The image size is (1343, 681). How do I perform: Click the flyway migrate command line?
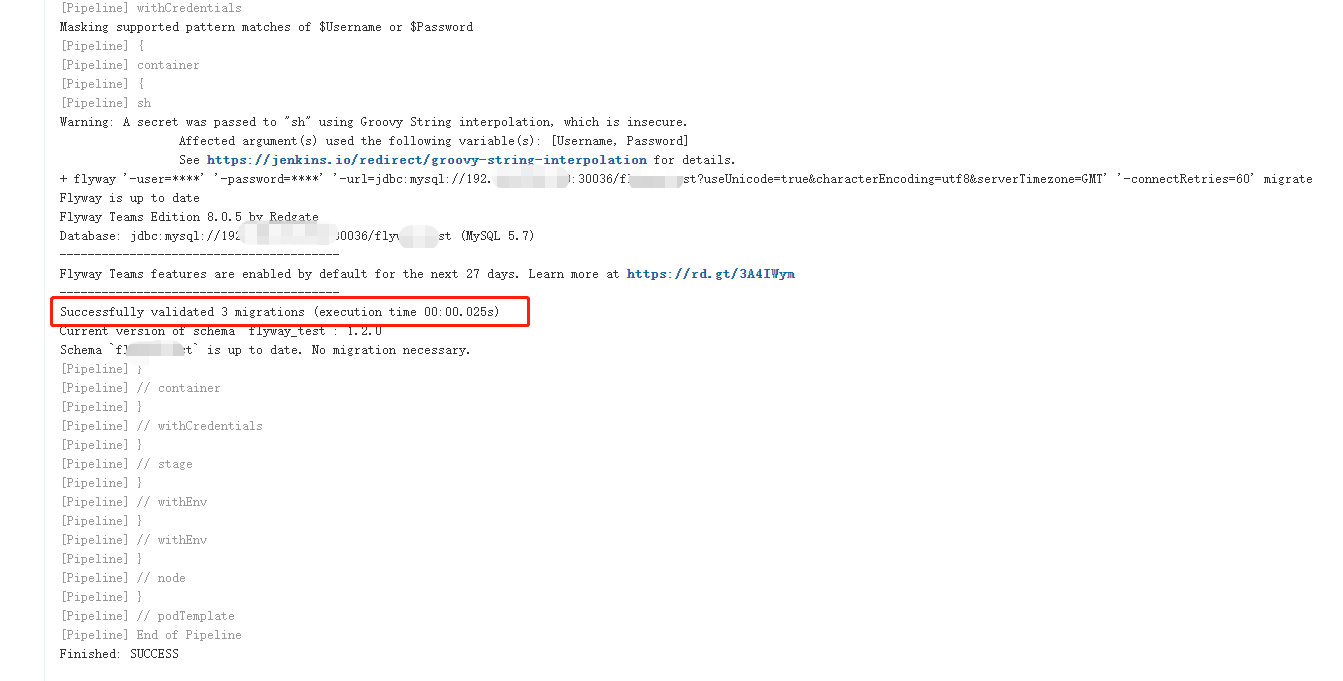click(x=686, y=179)
